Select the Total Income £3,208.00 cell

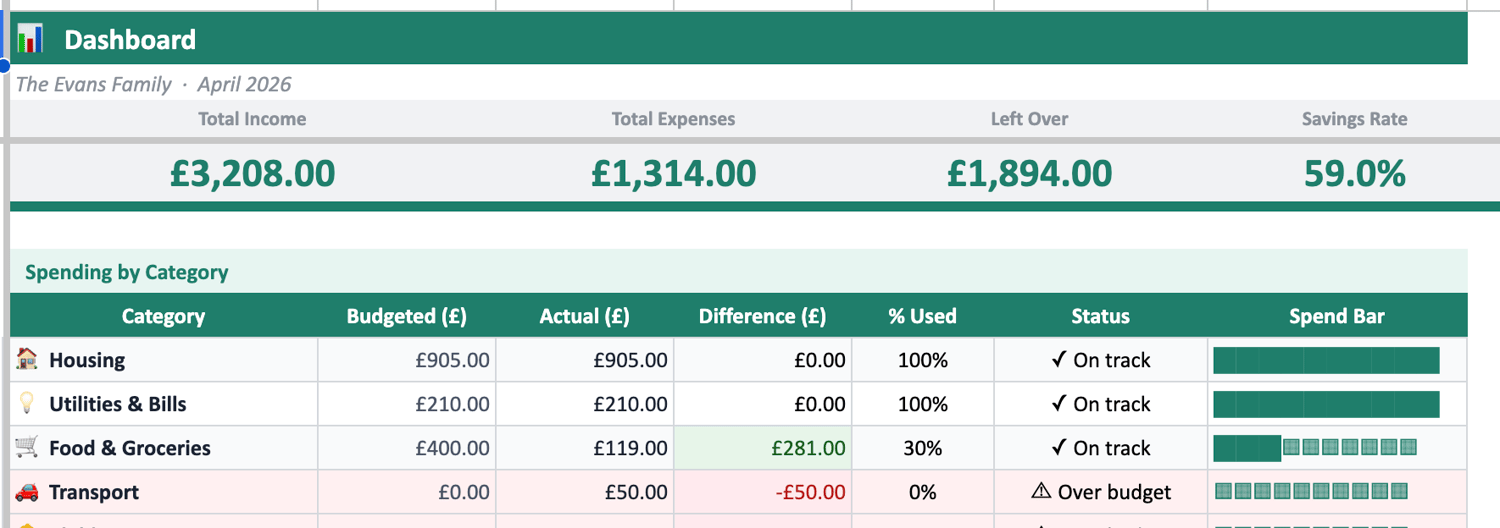pos(252,173)
